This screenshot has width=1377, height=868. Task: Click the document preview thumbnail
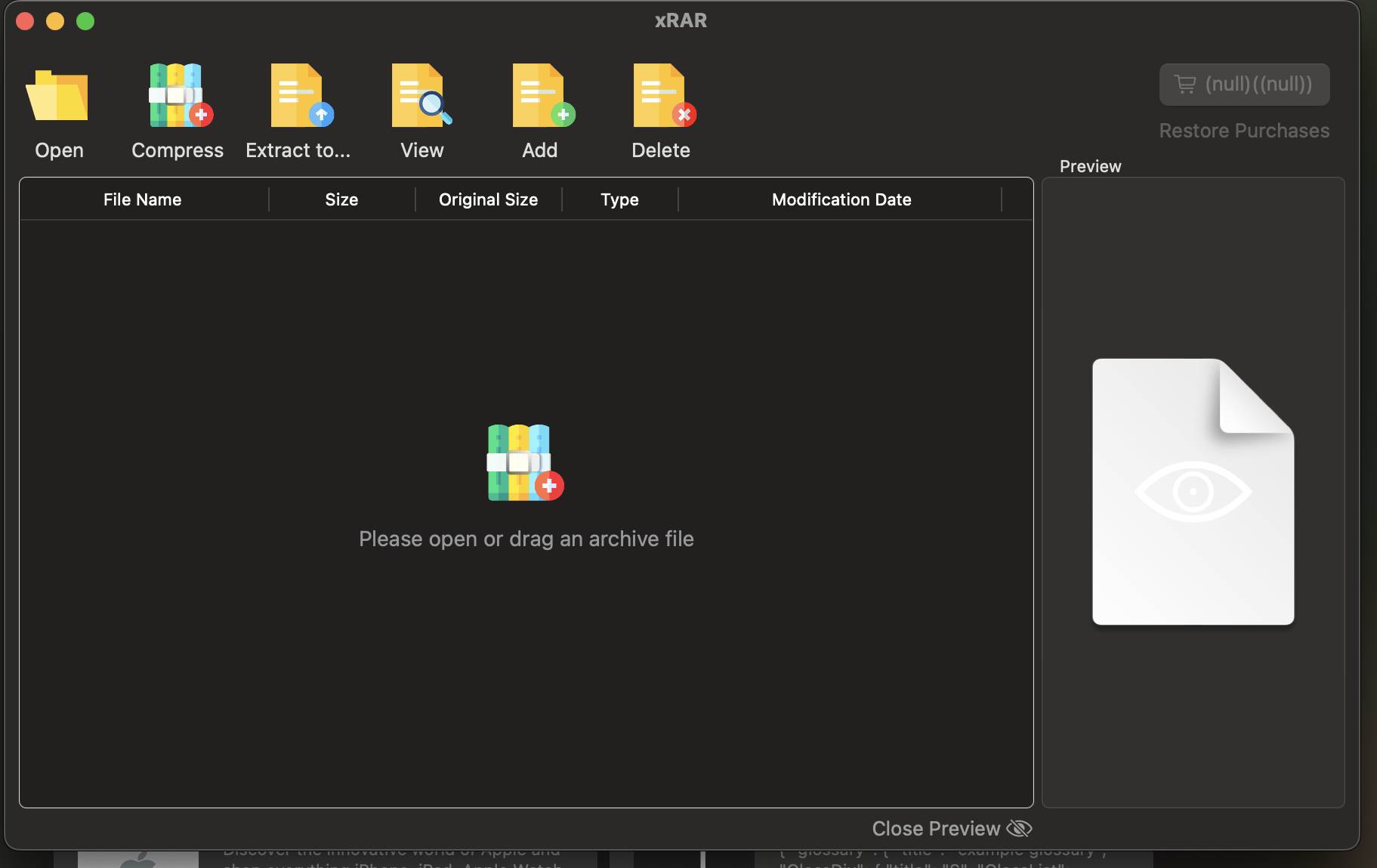coord(1193,492)
